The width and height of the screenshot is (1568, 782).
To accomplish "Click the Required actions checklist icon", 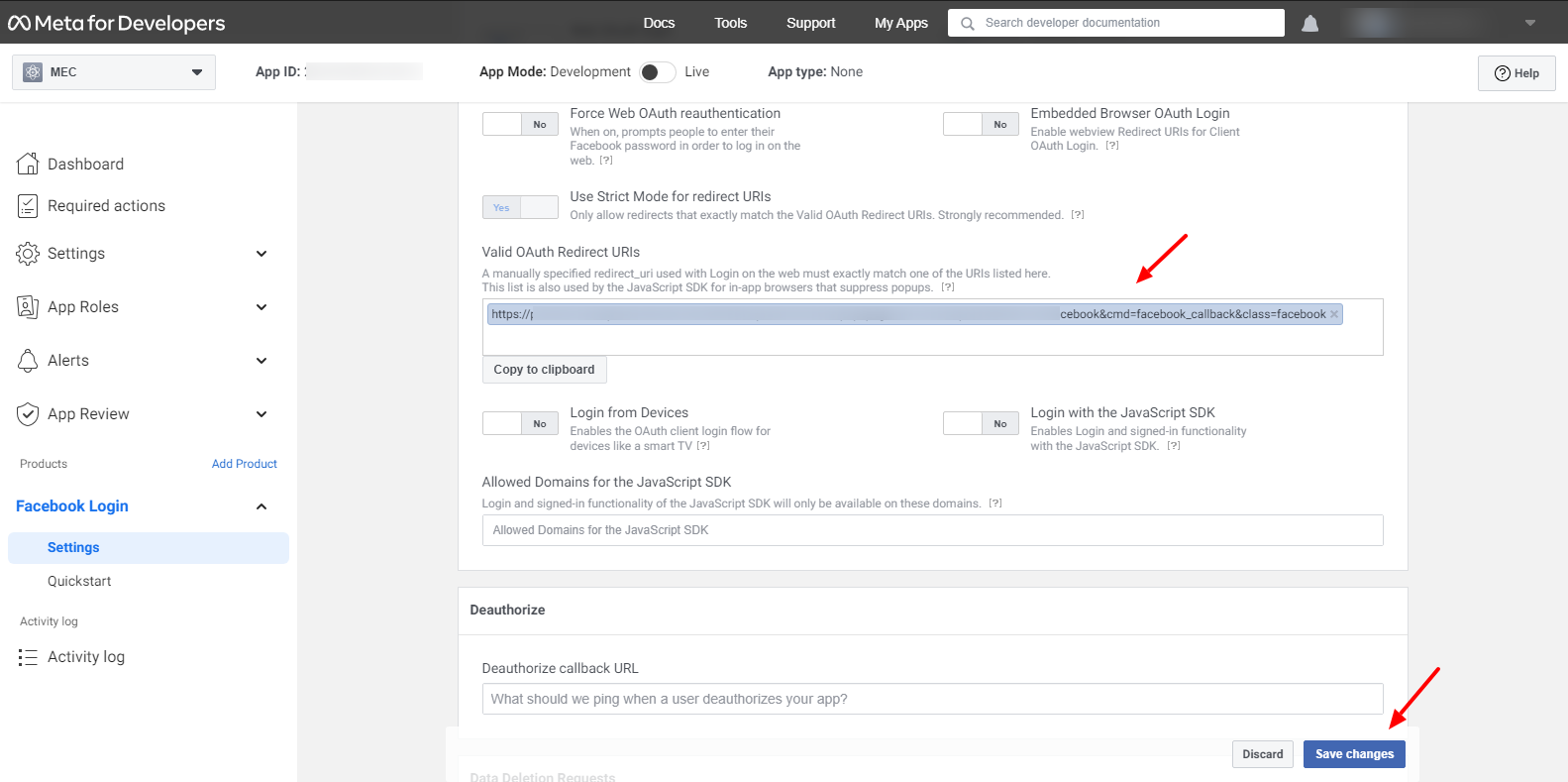I will 28,206.
